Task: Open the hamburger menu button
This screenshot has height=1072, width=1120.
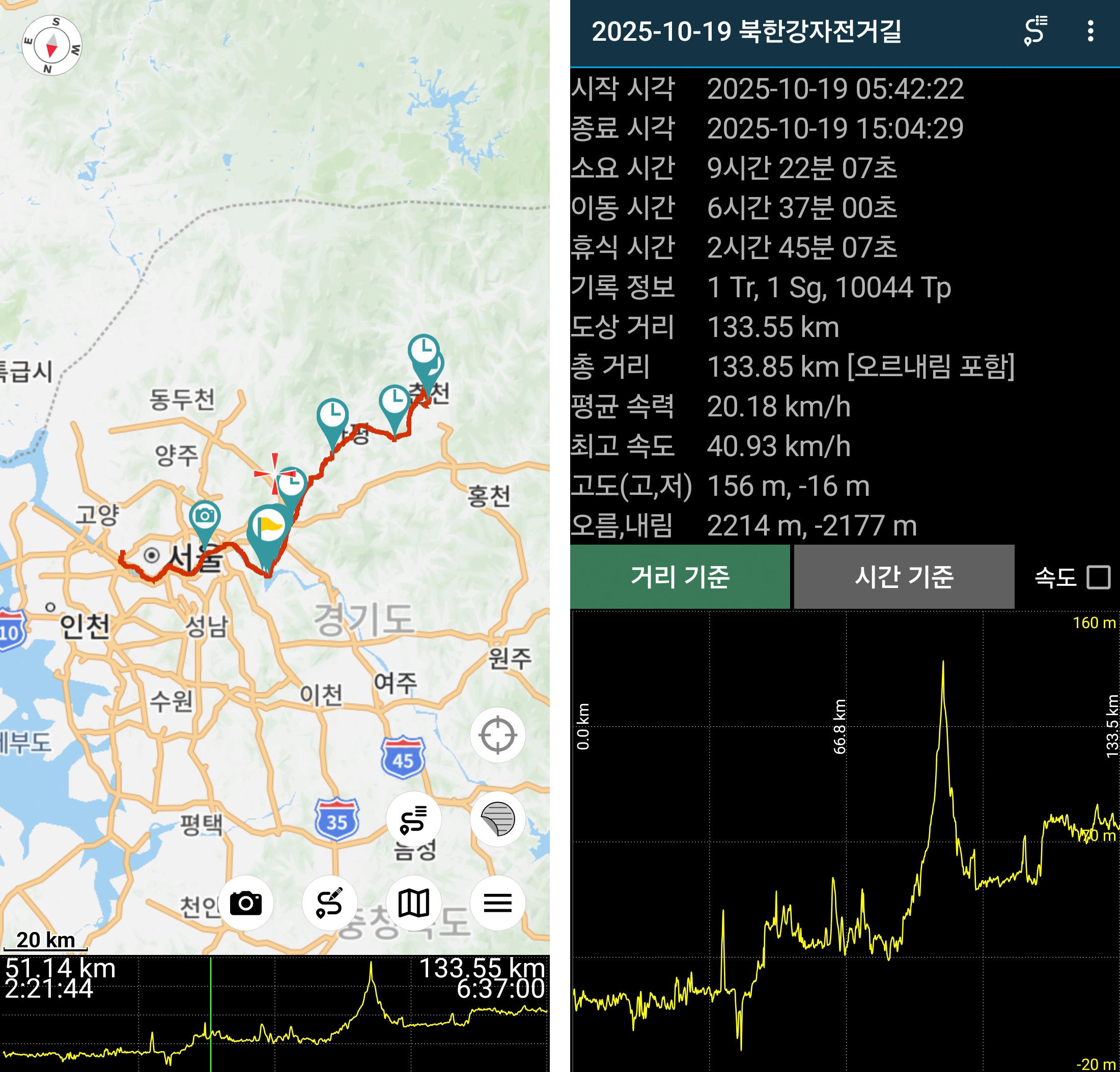Action: point(497,903)
